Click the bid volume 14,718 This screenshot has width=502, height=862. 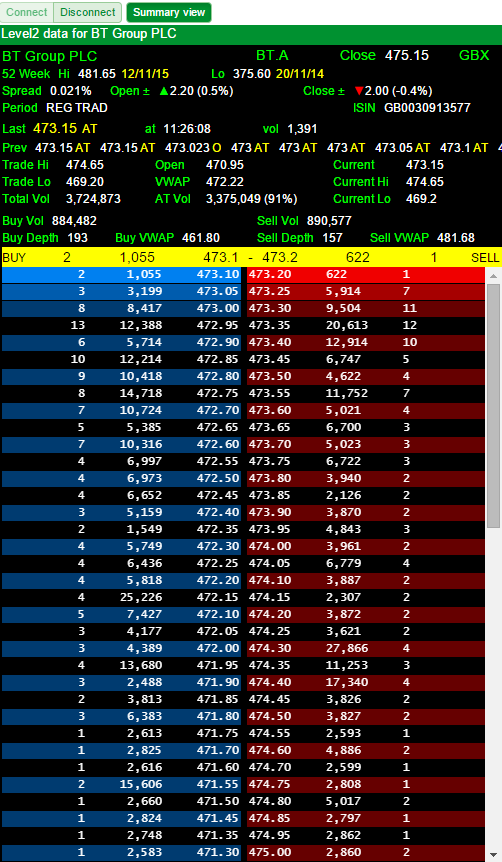pyautogui.click(x=141, y=394)
